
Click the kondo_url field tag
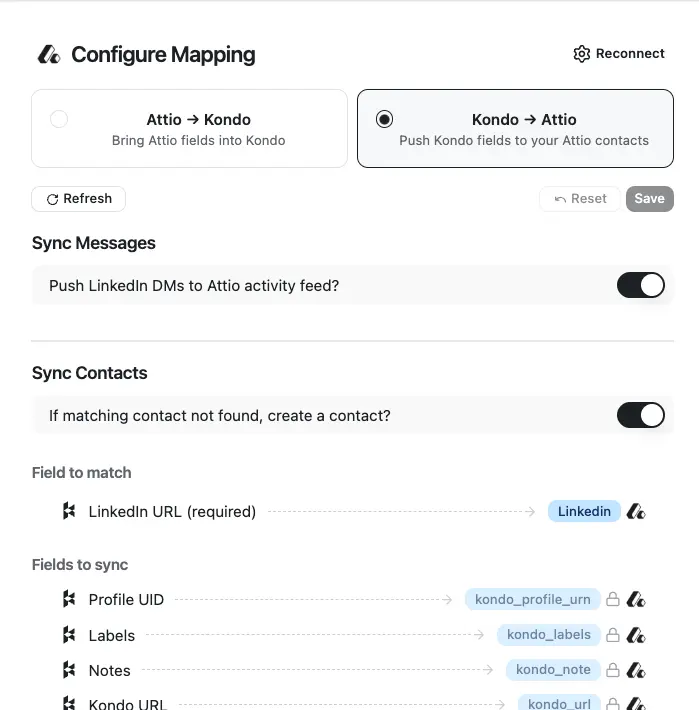[559, 703]
